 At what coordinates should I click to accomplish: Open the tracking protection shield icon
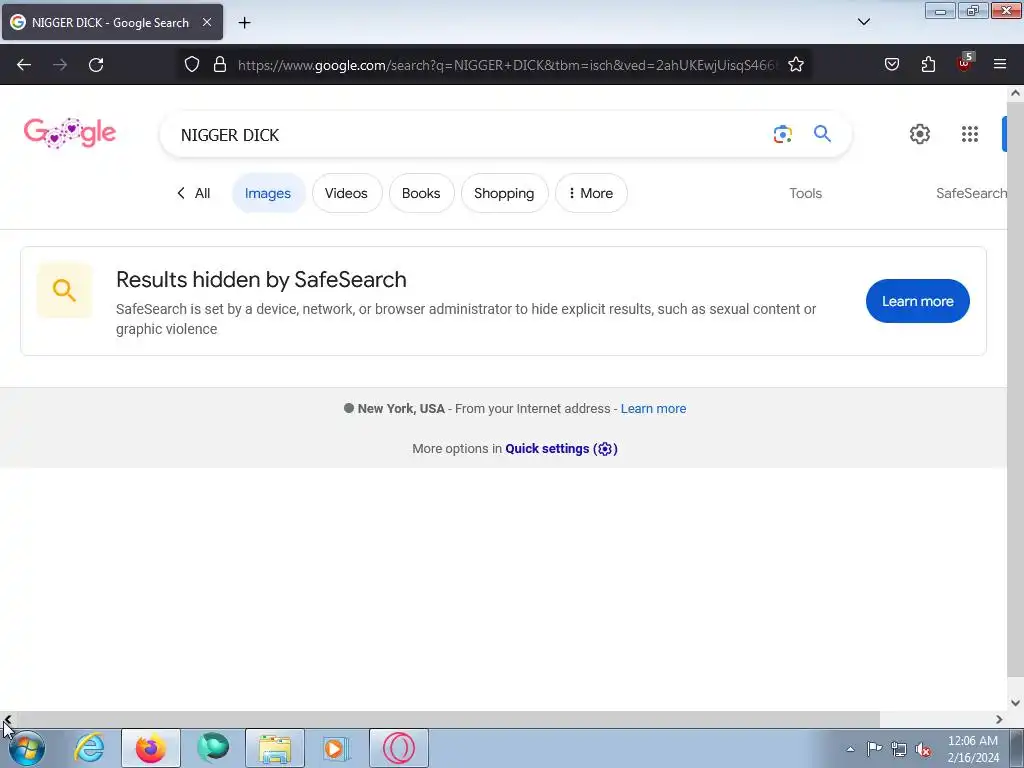(191, 65)
